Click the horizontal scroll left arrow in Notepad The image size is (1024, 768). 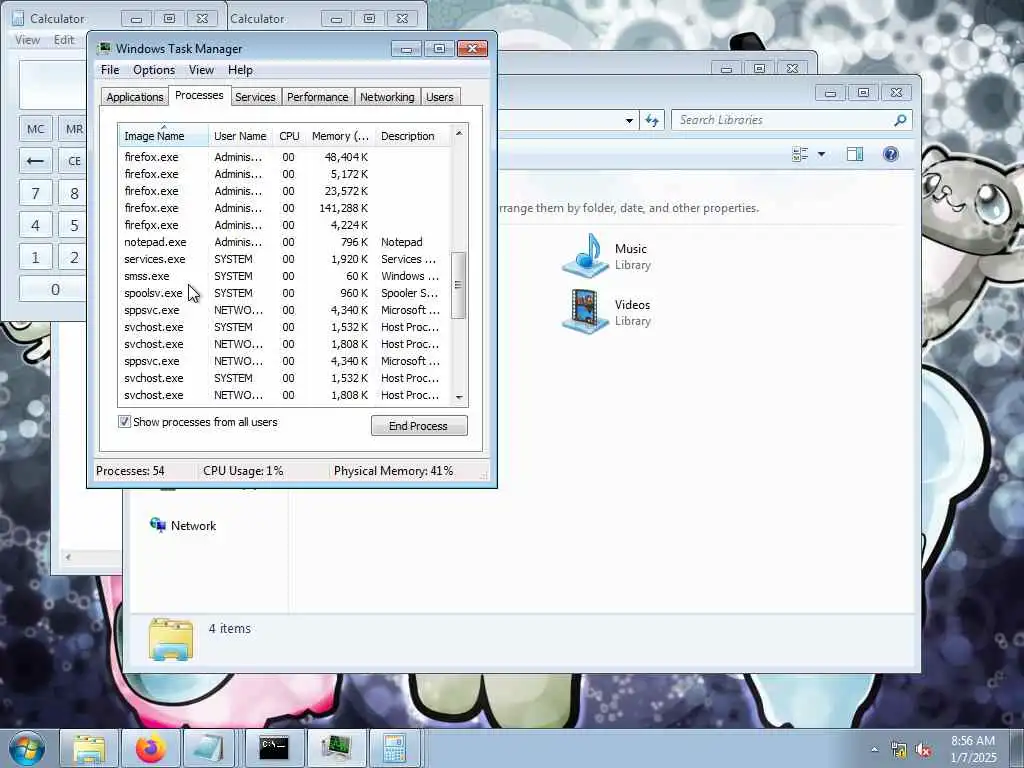68,557
